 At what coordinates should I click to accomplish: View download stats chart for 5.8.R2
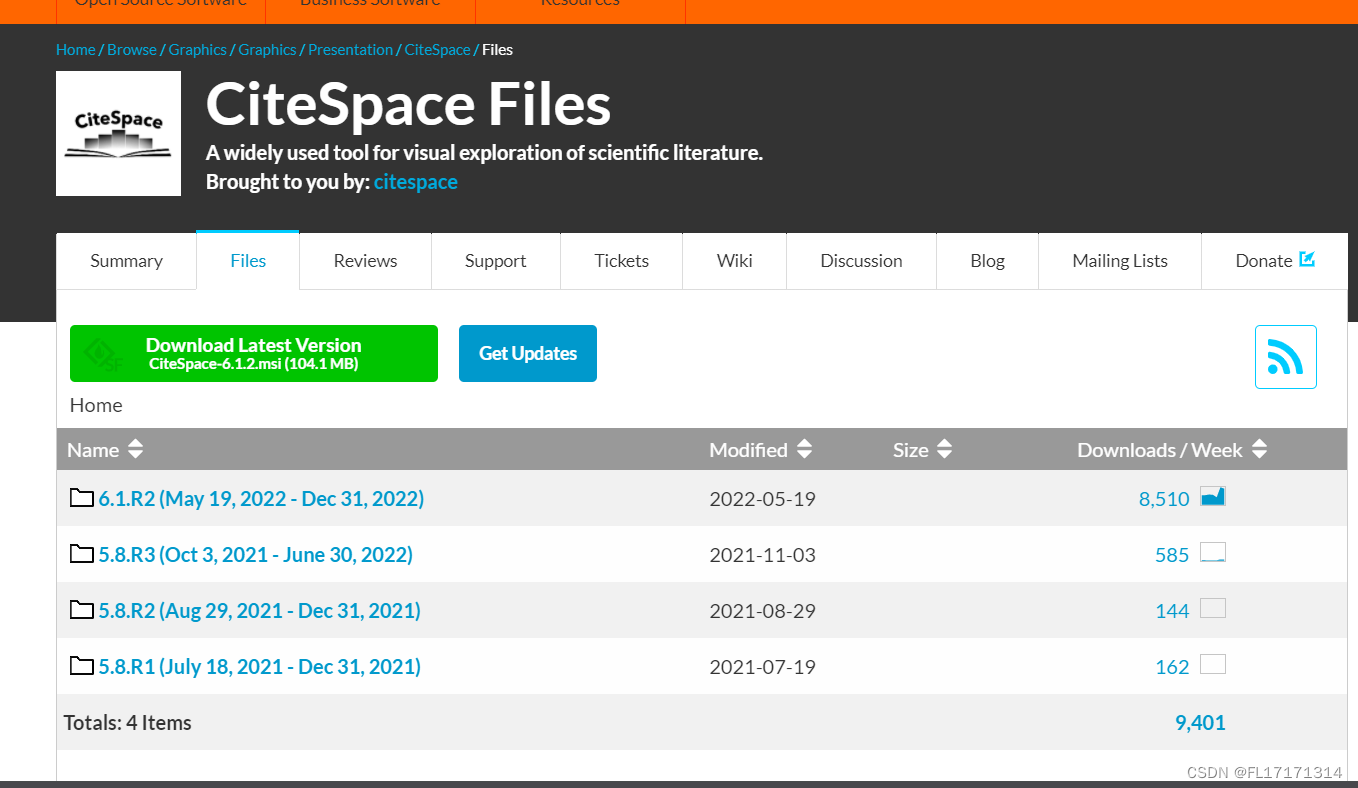click(x=1213, y=608)
